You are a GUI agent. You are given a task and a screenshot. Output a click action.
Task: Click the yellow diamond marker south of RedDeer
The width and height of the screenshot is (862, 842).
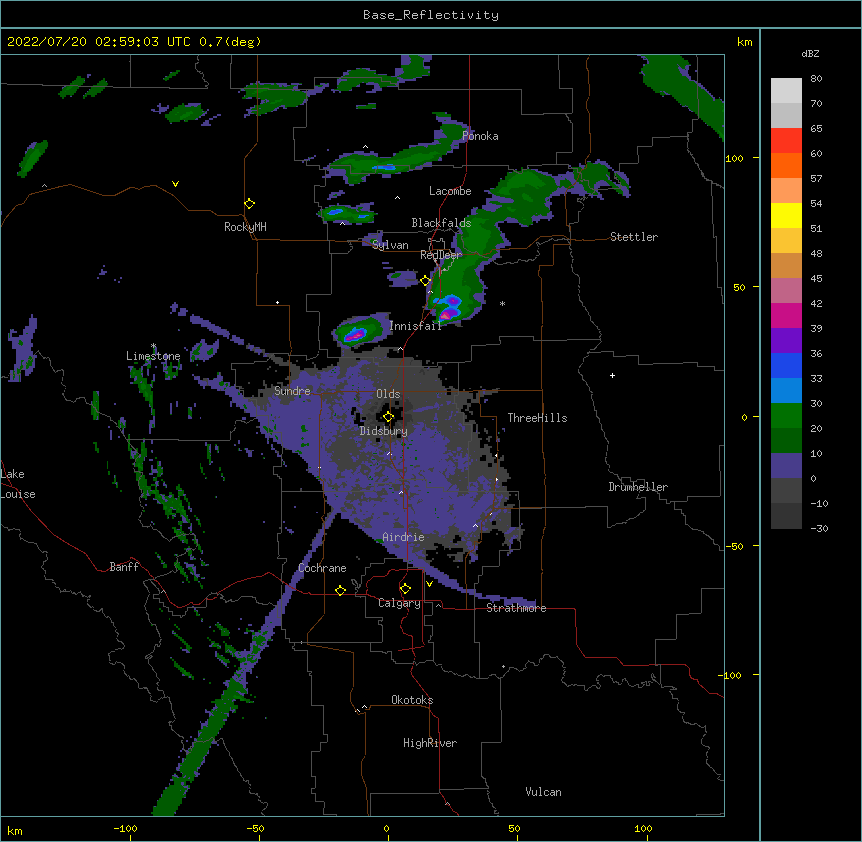426,281
